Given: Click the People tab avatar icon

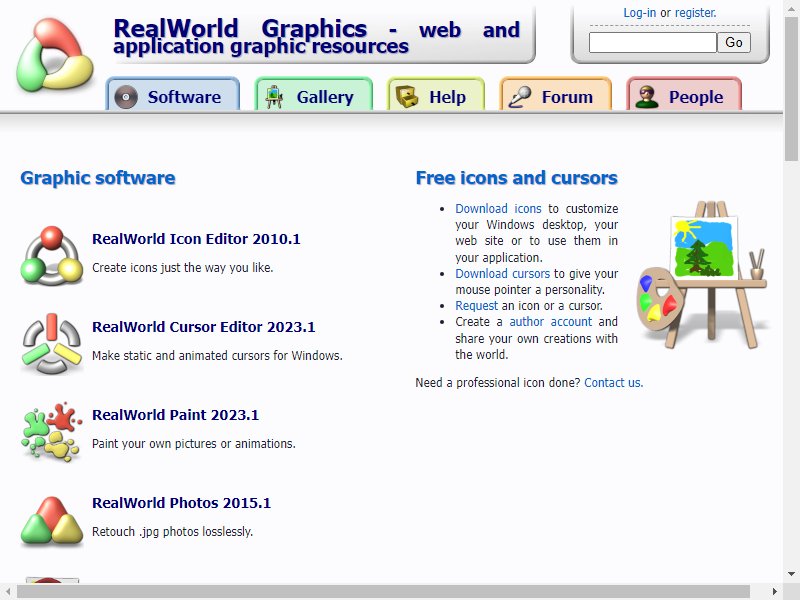Looking at the screenshot, I should coord(647,96).
